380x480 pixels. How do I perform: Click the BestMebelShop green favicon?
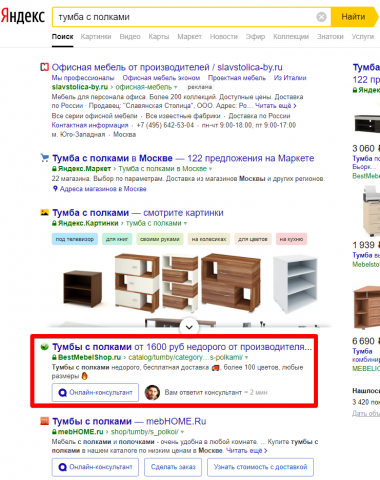pyautogui.click(x=44, y=347)
